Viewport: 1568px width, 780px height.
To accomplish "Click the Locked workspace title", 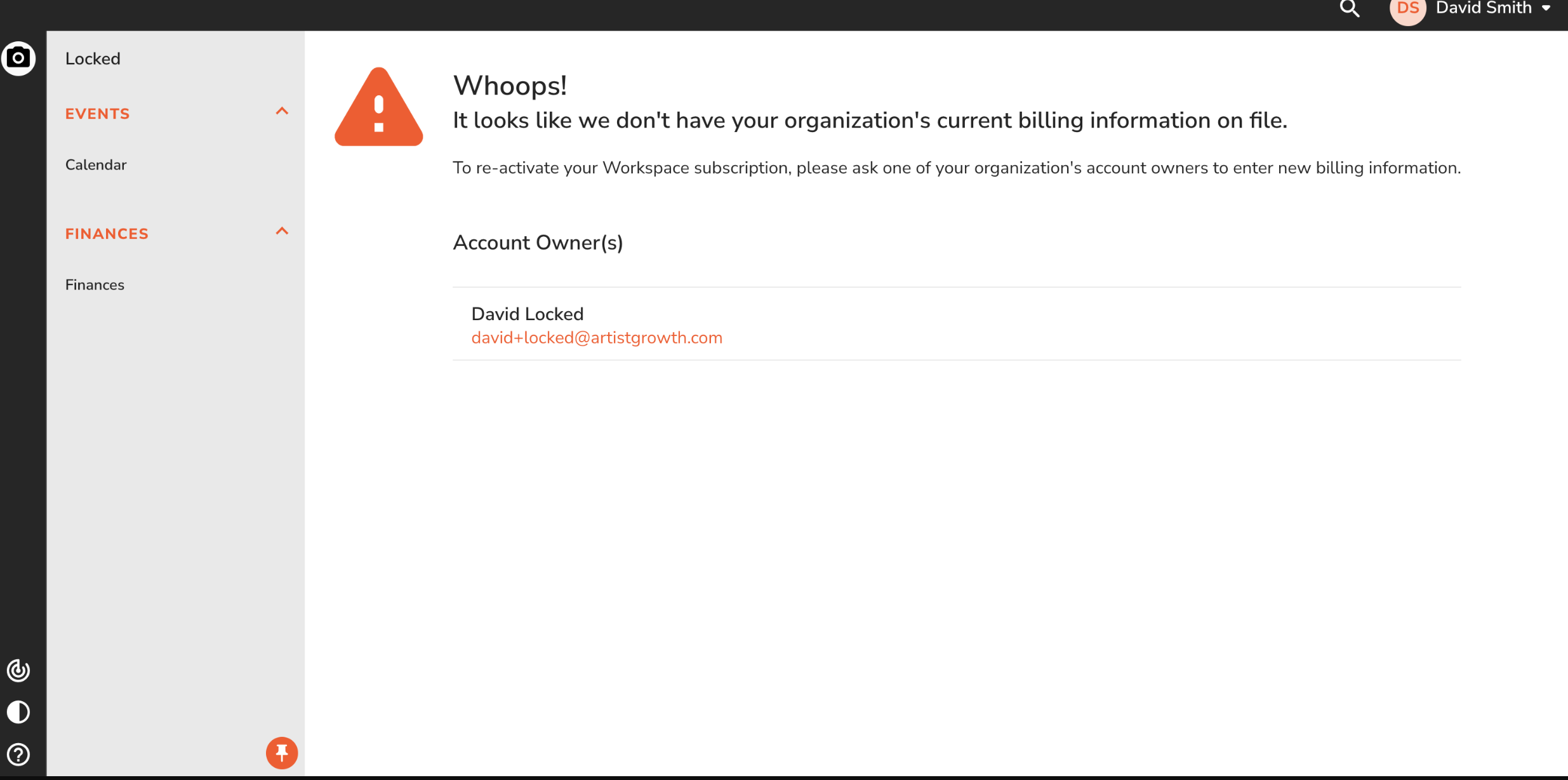I will (93, 59).
